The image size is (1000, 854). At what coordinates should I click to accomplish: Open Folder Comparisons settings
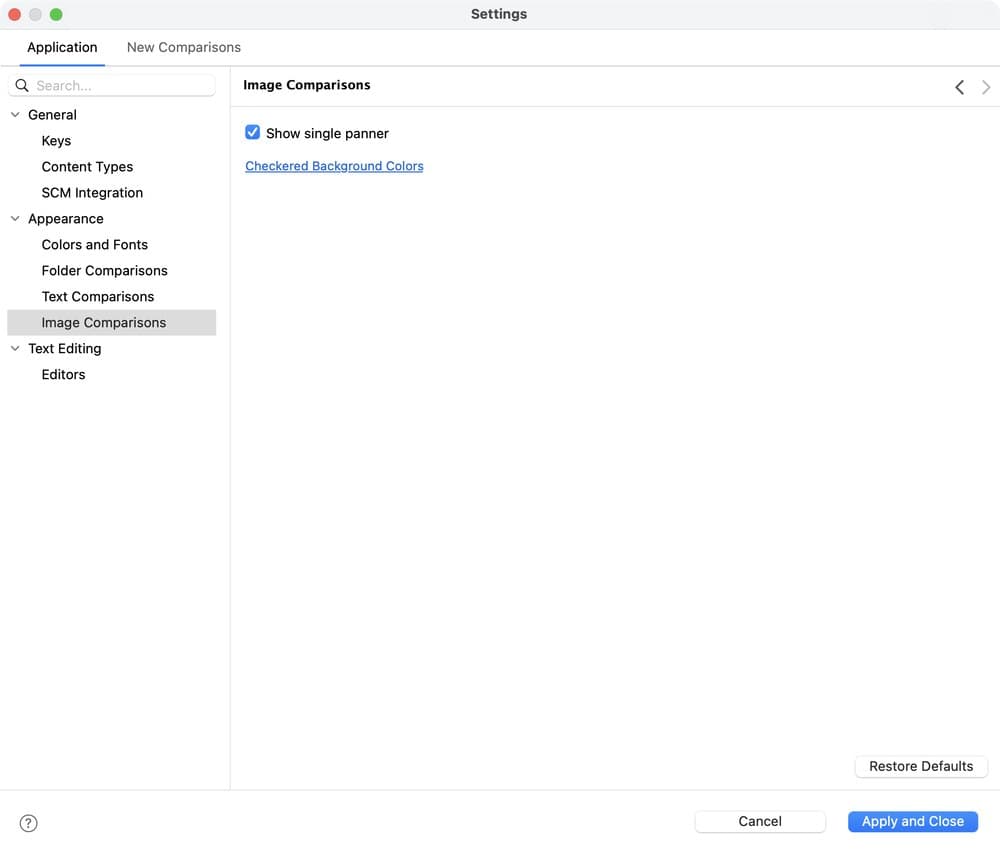coord(105,271)
